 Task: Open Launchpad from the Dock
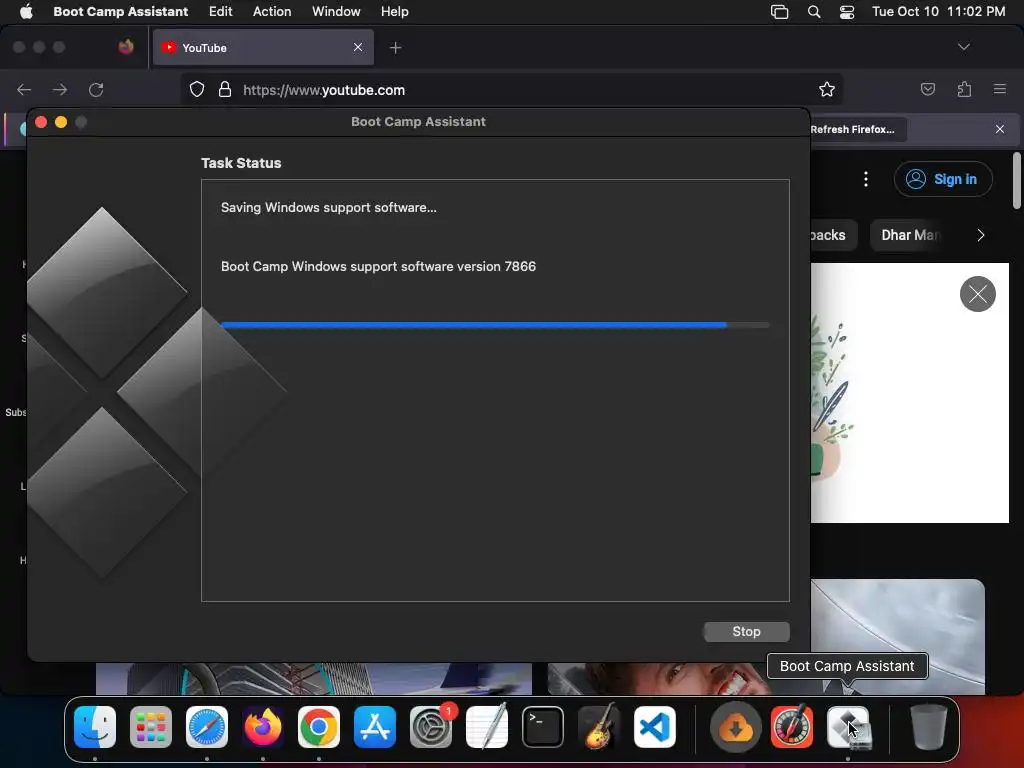(151, 727)
